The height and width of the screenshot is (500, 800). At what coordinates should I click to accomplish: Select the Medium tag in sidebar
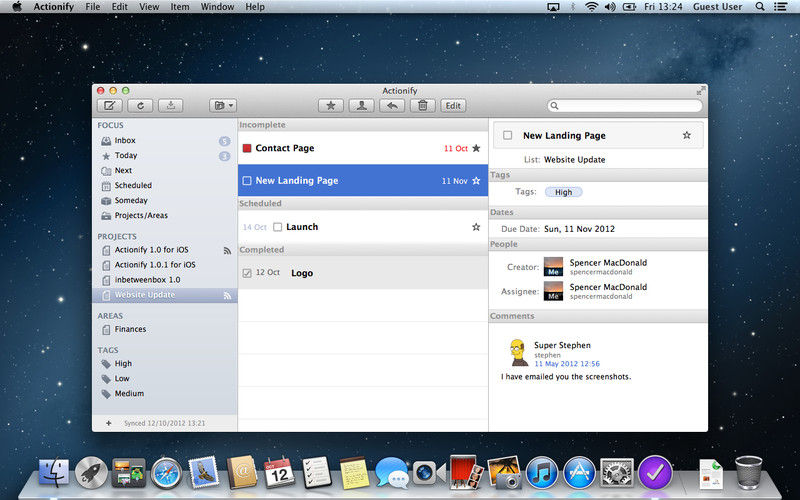(165, 394)
